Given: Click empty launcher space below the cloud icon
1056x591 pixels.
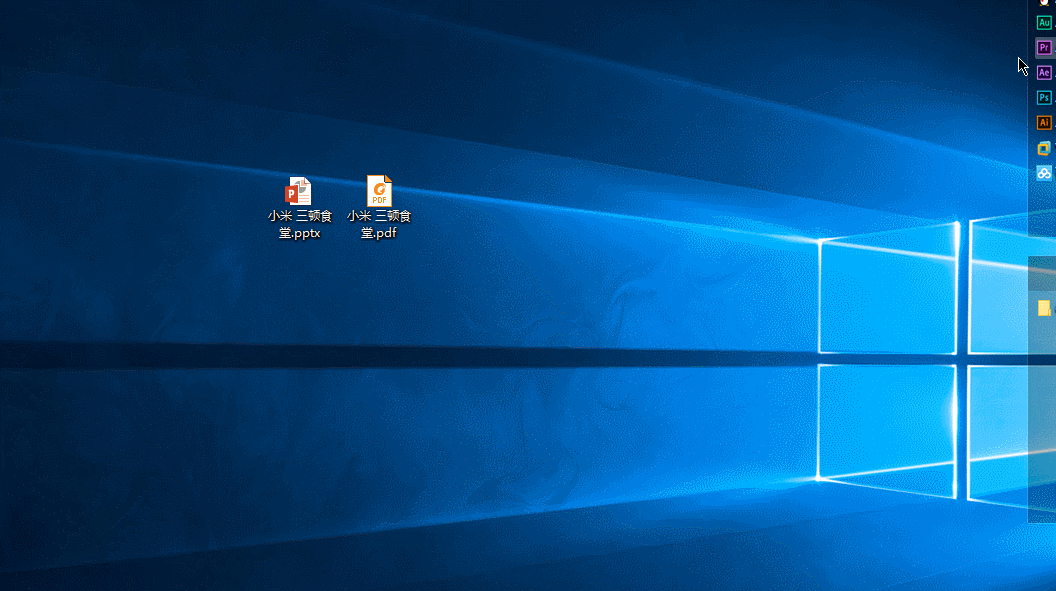Looking at the screenshot, I should point(1042,215).
